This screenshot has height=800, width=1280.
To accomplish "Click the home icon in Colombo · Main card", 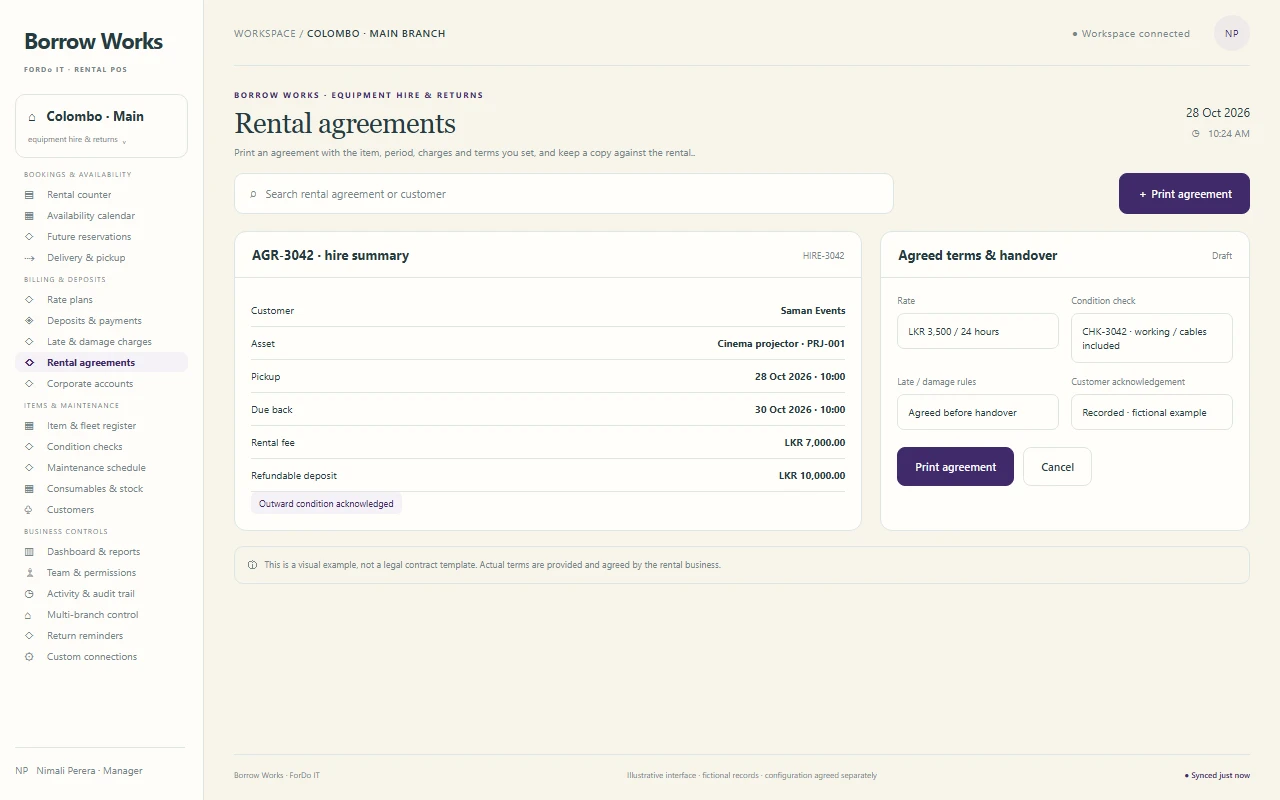I will coord(32,117).
